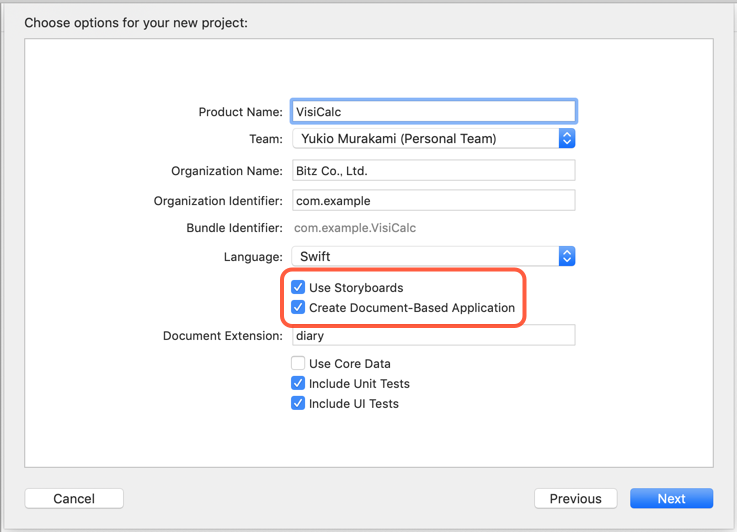
Task: Click the 'Choose options for your new project' heading
Action: click(136, 23)
